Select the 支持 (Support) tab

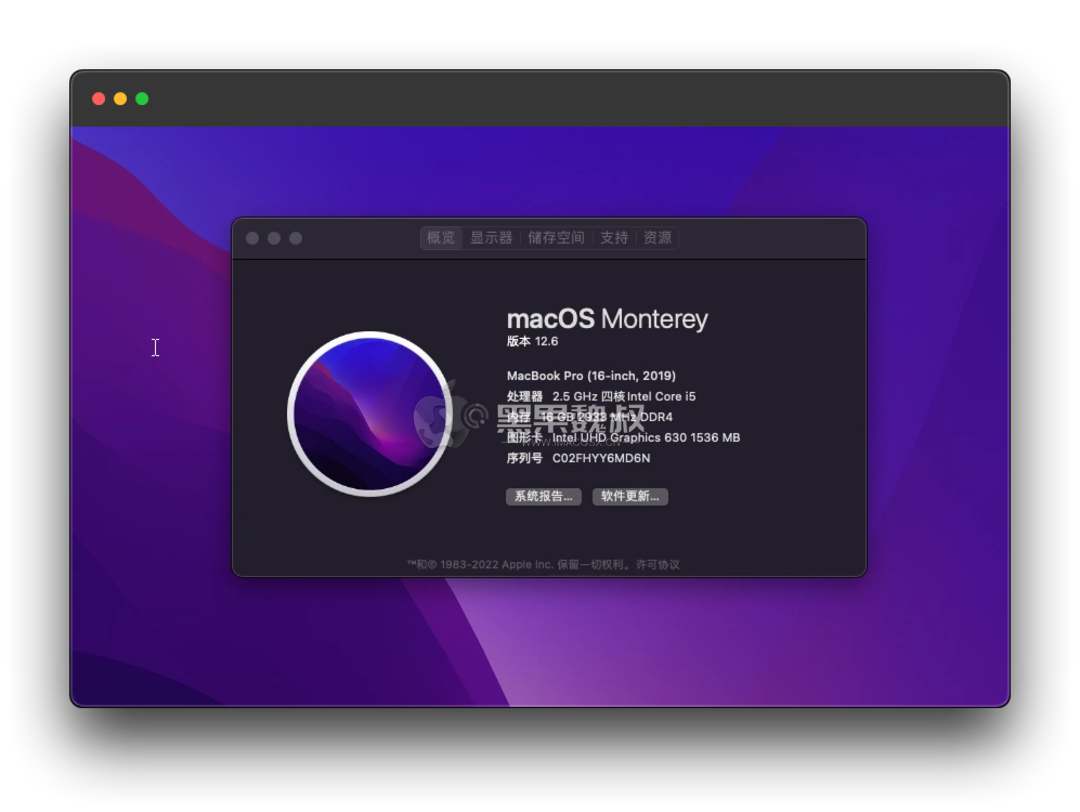614,238
